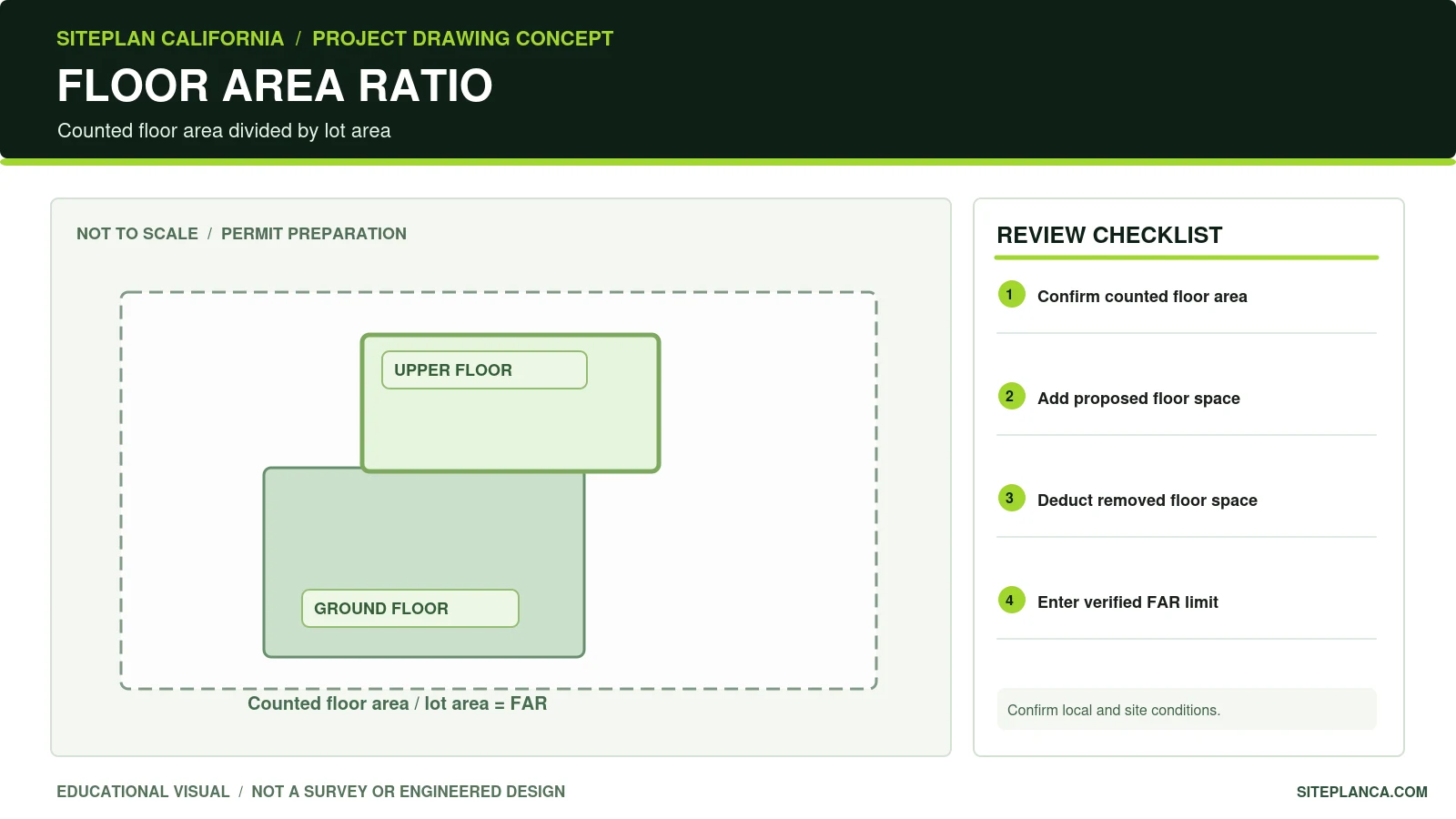Open the SITEPLANCA.COM link
The width and height of the screenshot is (1456, 819).
(1362, 792)
